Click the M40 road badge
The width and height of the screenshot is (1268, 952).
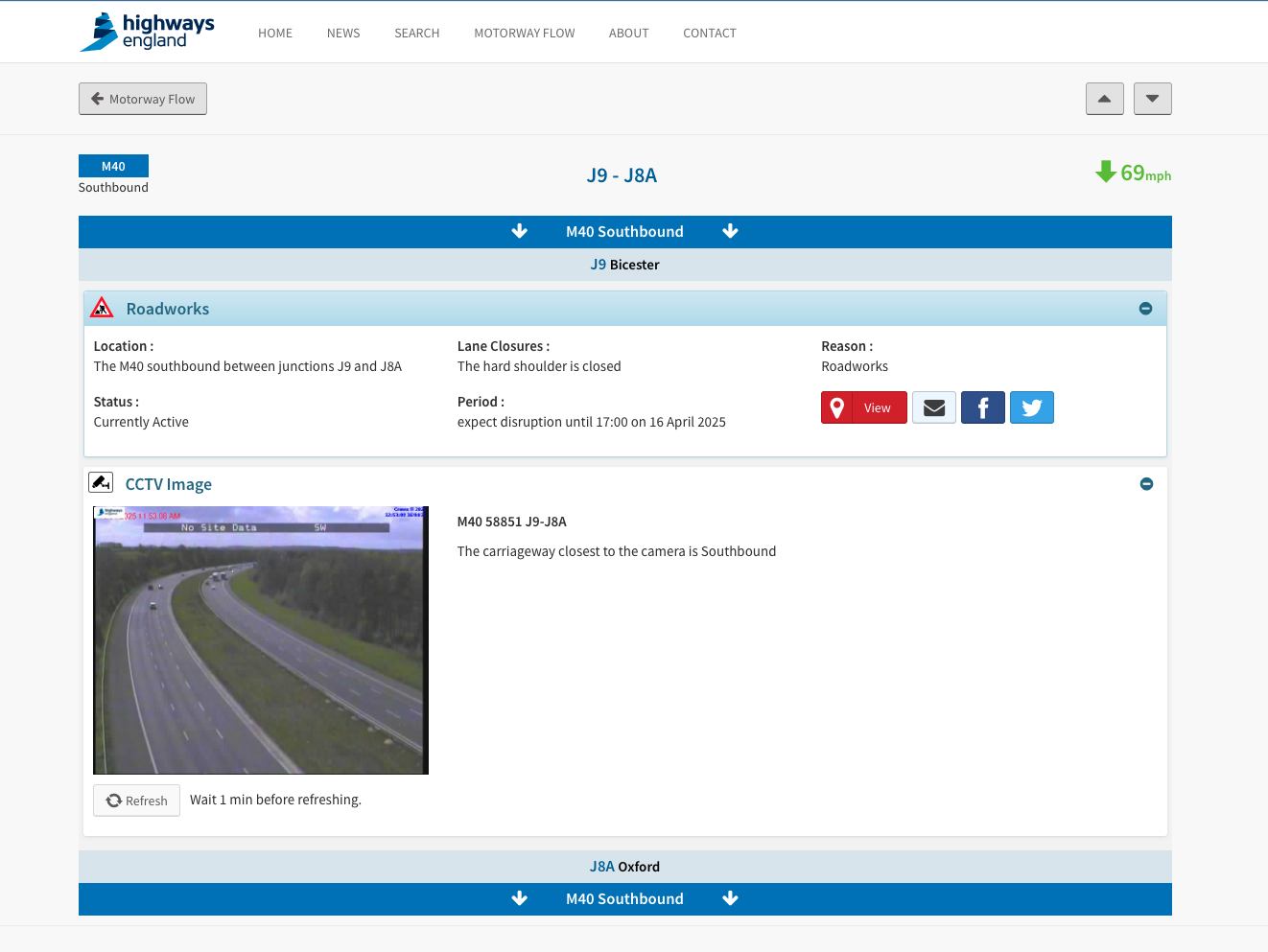pos(113,166)
